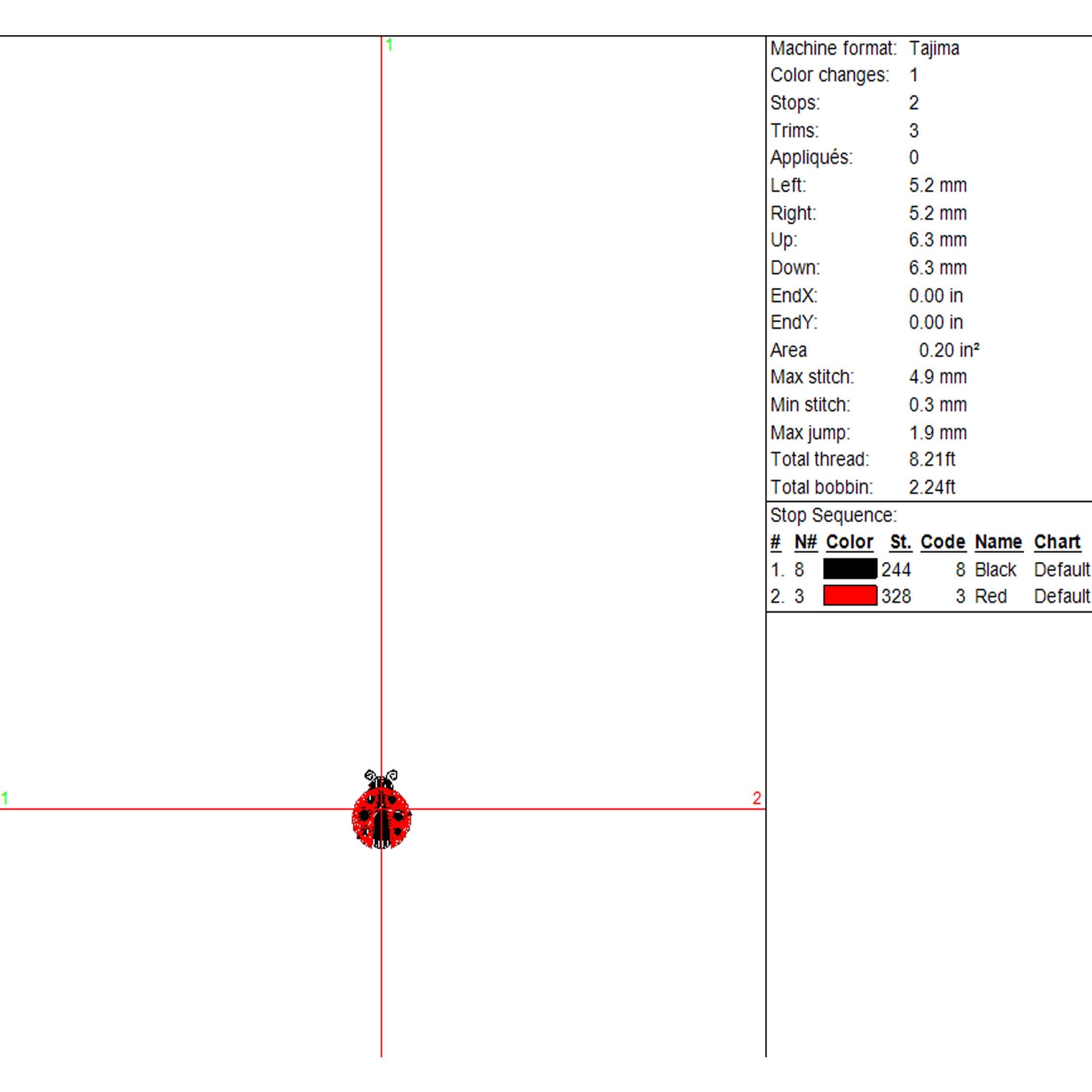The width and height of the screenshot is (1092, 1092).
Task: Click stitch count 328 in the Red row
Action: pyautogui.click(x=896, y=596)
